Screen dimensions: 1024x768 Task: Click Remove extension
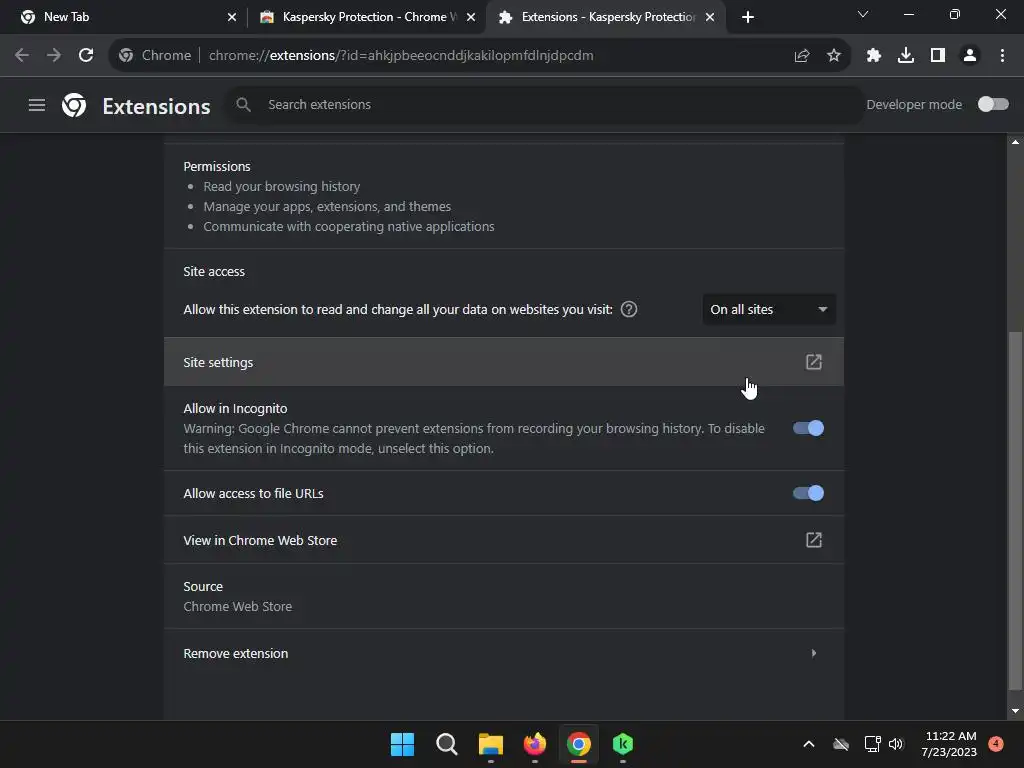coord(504,653)
